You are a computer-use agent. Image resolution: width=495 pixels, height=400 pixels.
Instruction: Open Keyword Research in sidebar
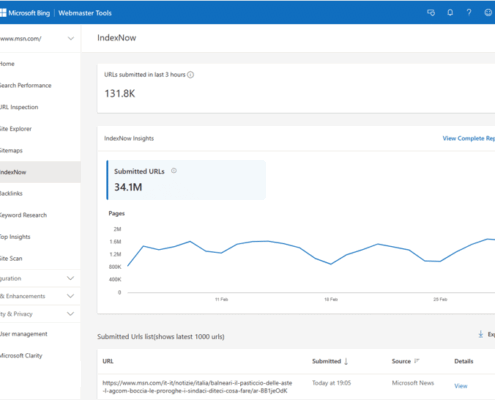coord(23,215)
